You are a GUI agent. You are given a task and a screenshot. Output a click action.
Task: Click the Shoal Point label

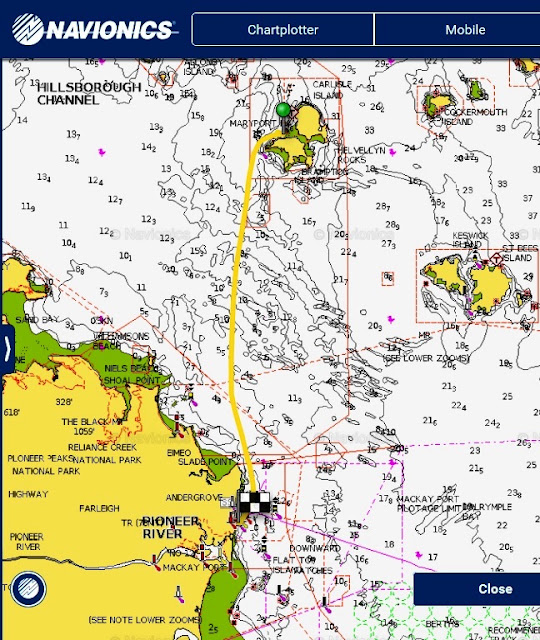pos(131,381)
